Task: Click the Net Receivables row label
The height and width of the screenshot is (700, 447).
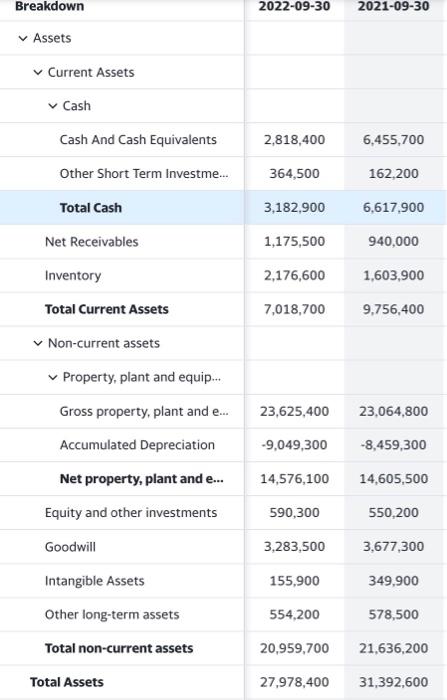Action: (x=92, y=242)
